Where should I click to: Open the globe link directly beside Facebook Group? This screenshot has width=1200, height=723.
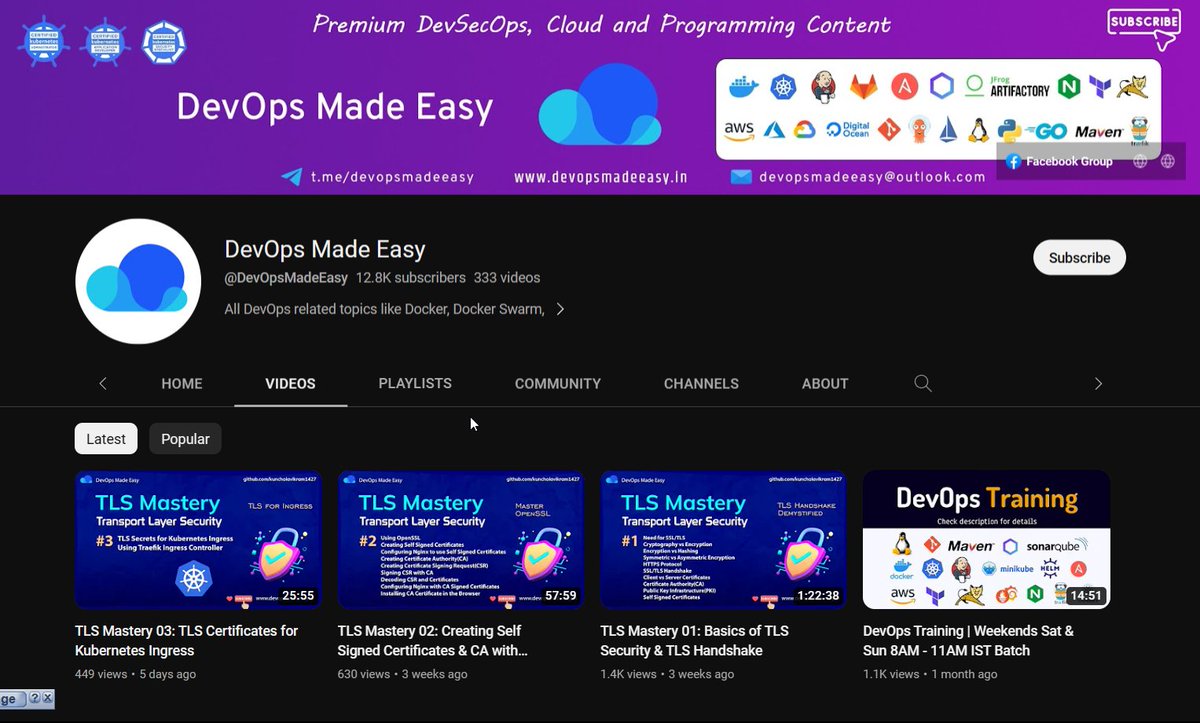coord(1140,161)
